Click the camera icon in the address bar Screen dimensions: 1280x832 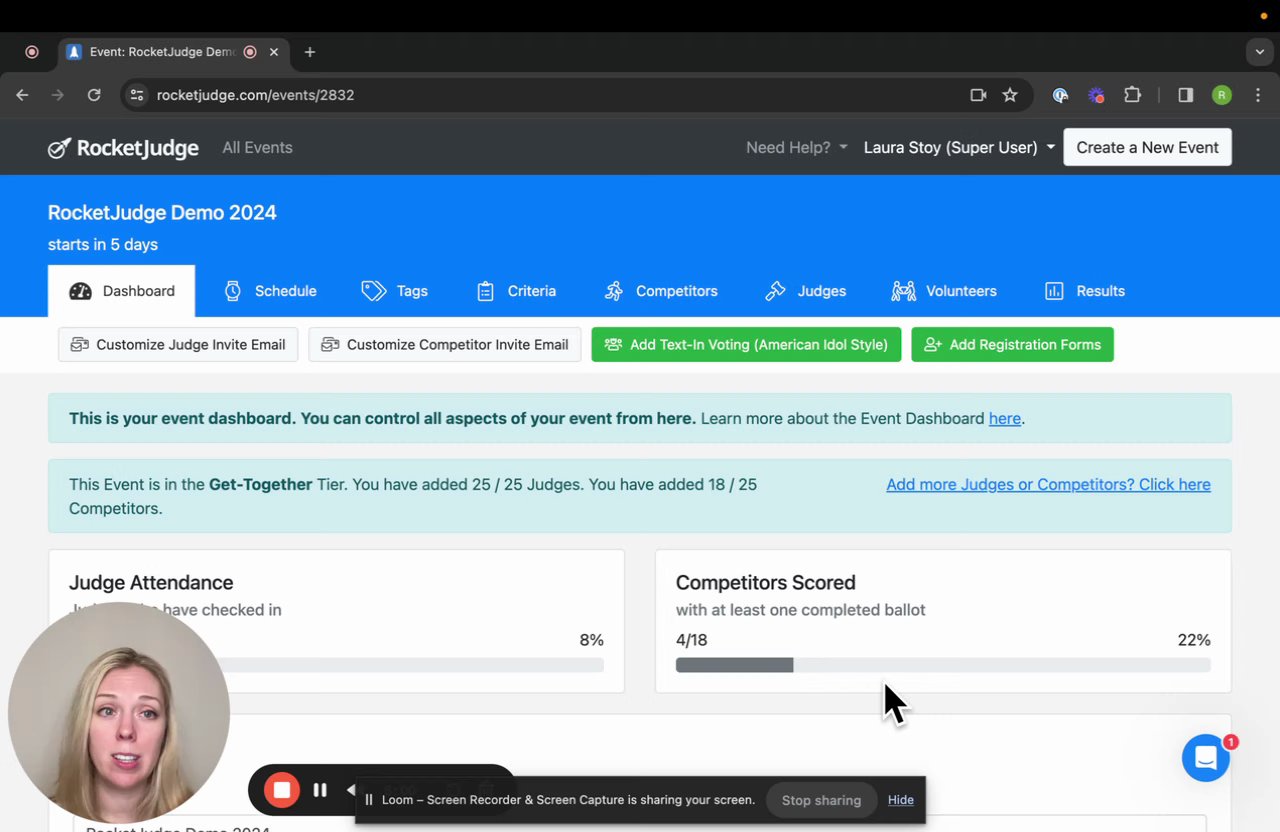(978, 95)
